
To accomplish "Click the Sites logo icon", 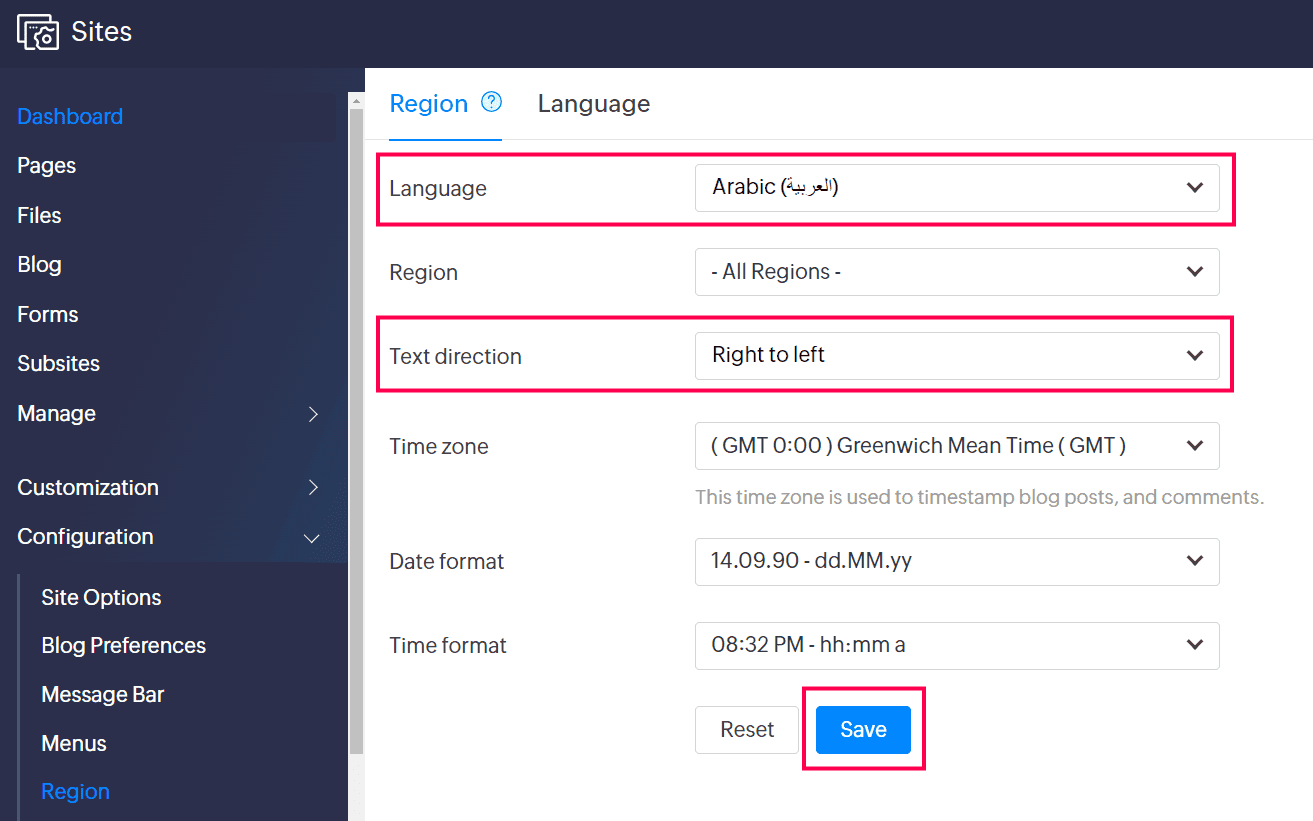I will coord(38,32).
